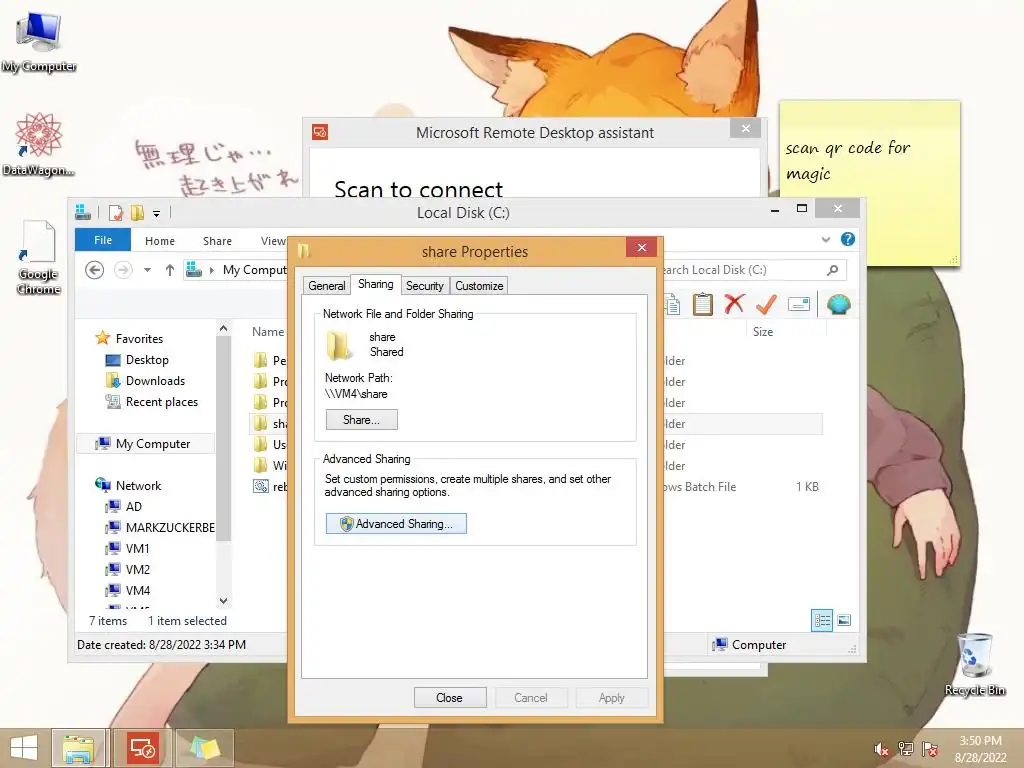This screenshot has height=768, width=1024.
Task: Click the \\VM4\share network path text
Action: point(356,394)
